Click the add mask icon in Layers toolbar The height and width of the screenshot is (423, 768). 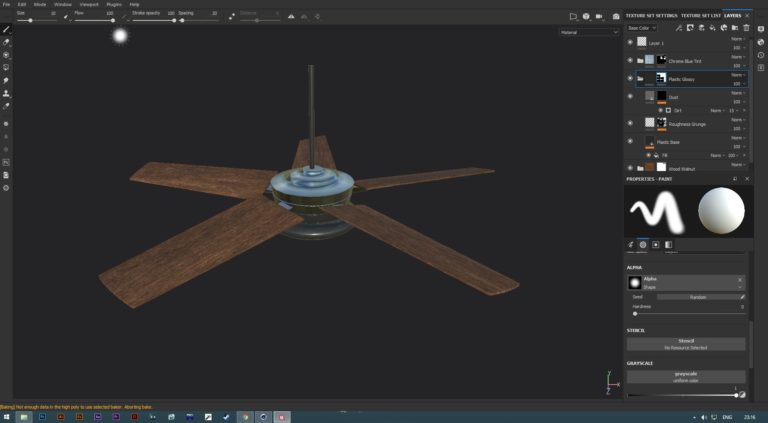pyautogui.click(x=690, y=28)
